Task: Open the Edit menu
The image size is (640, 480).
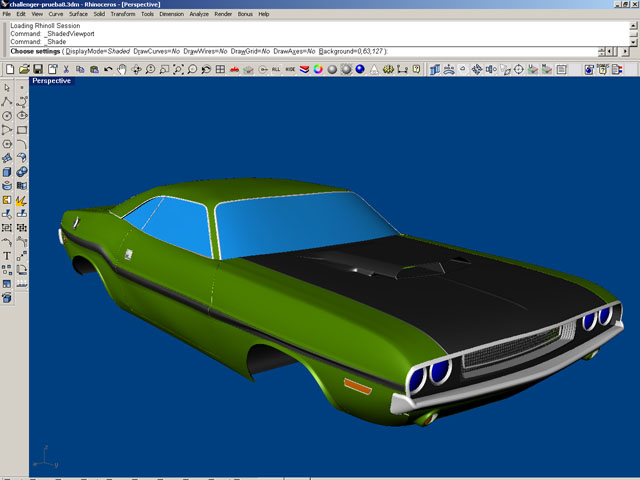Action: (21, 14)
